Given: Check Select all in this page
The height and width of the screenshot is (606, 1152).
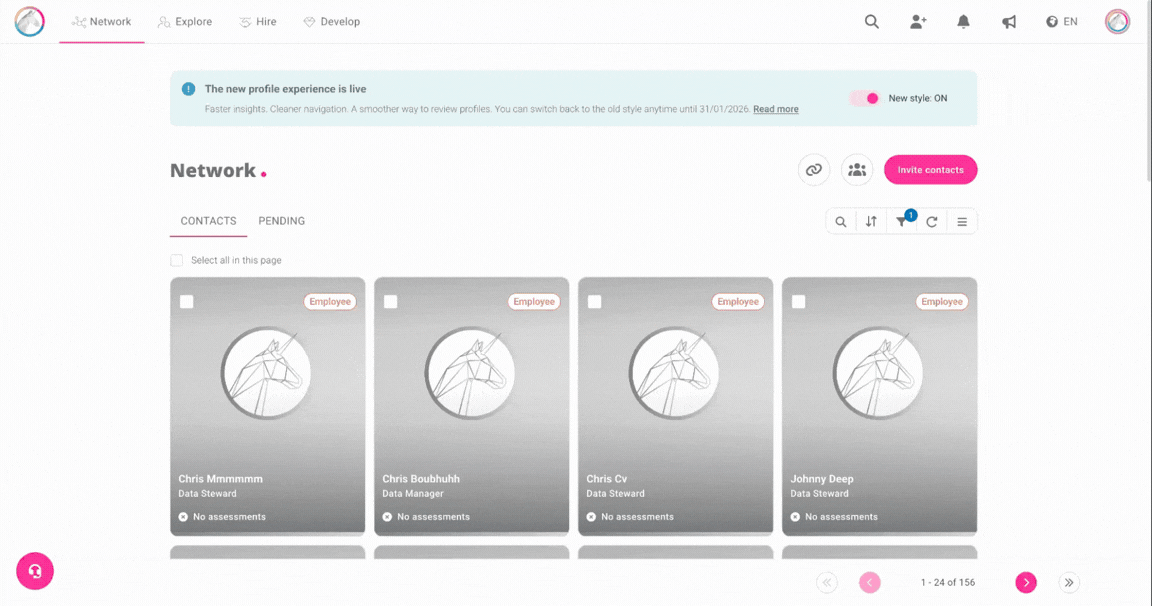Looking at the screenshot, I should pyautogui.click(x=177, y=260).
